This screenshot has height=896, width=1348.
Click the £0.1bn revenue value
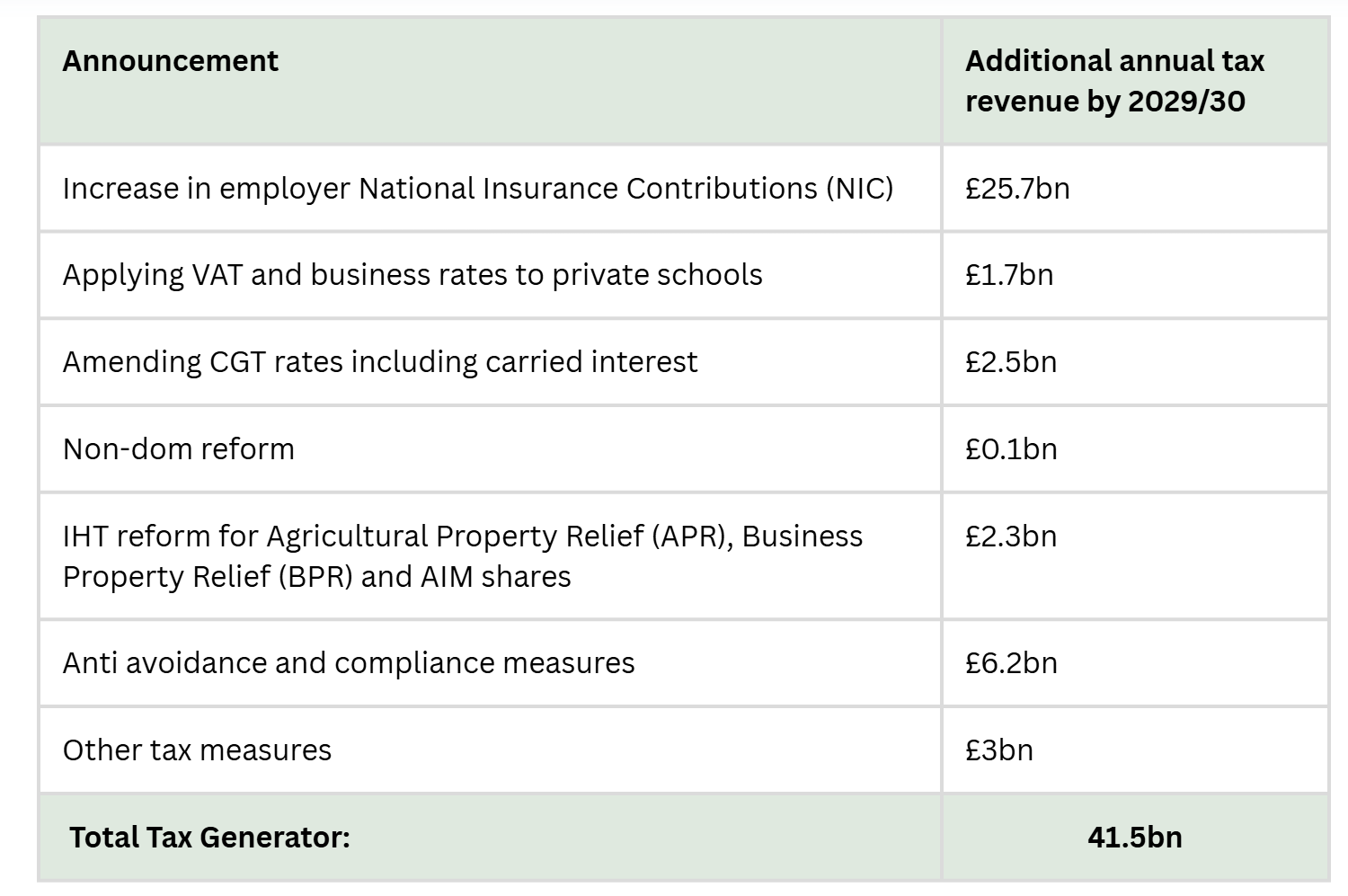click(1011, 449)
